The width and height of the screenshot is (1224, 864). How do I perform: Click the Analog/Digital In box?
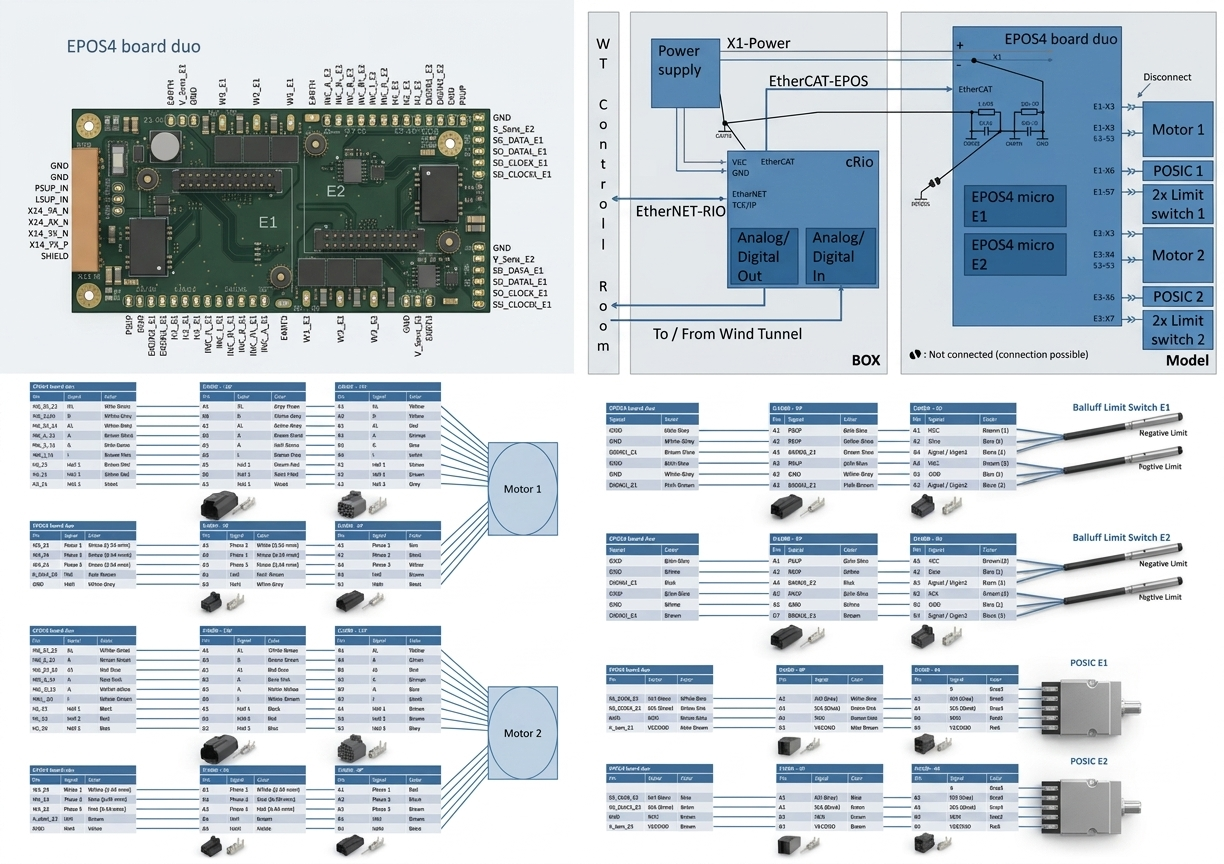tap(840, 257)
